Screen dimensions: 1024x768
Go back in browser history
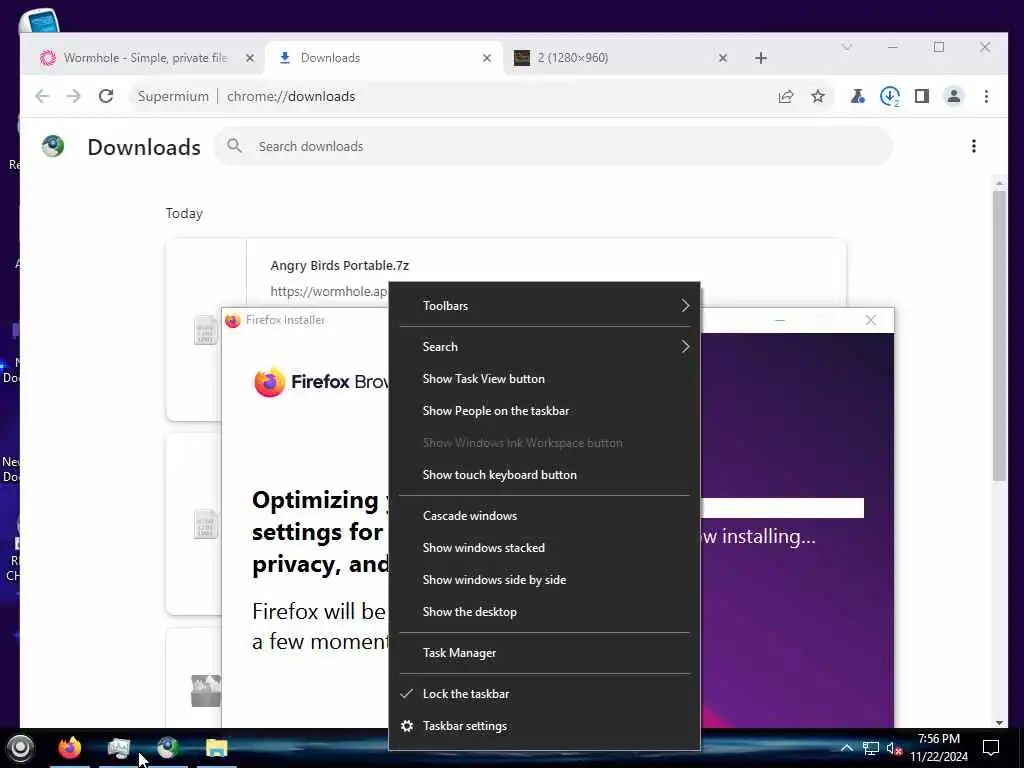coord(42,97)
